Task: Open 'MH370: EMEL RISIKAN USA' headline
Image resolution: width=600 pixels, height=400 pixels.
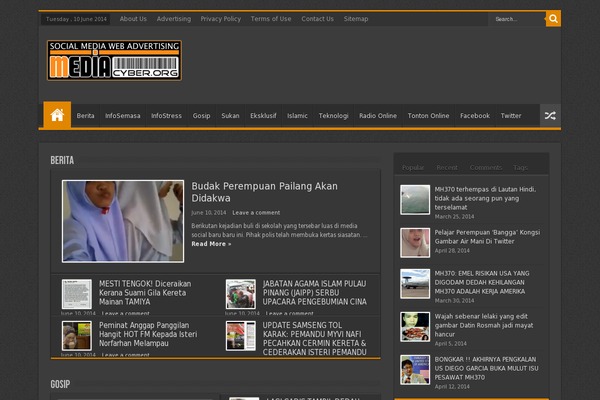Action: 482,282
